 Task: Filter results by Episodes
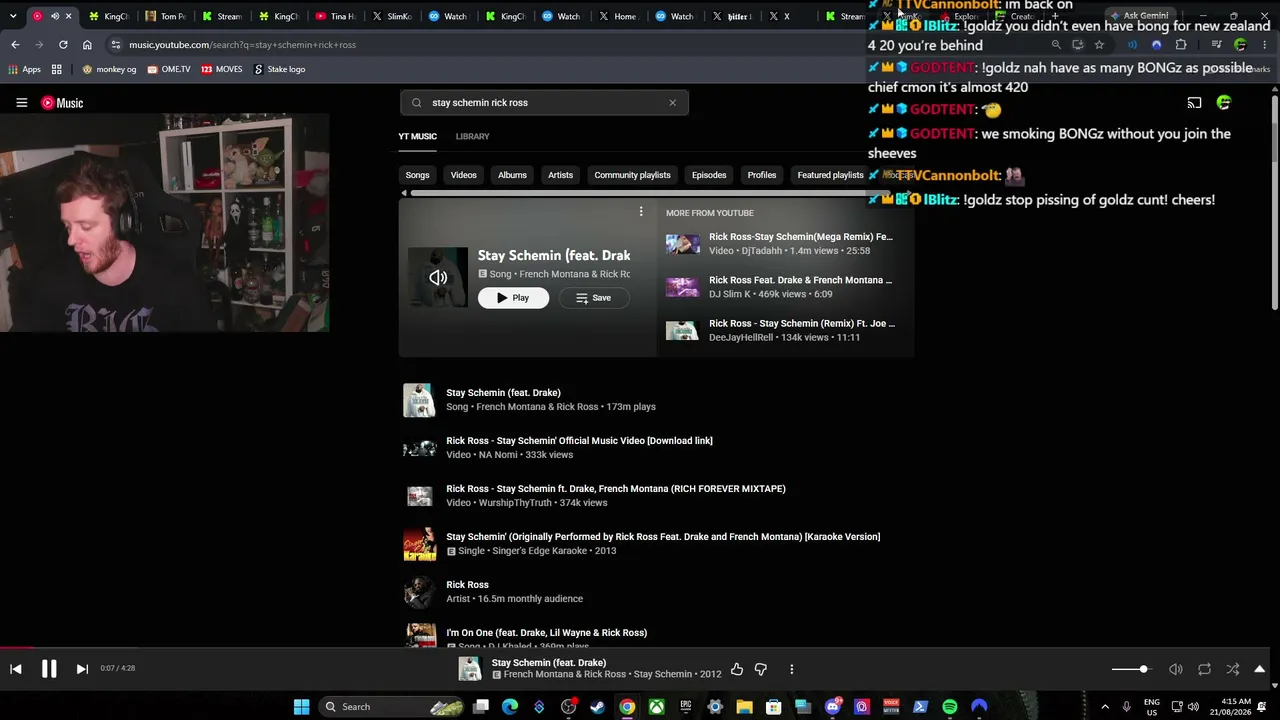[709, 175]
